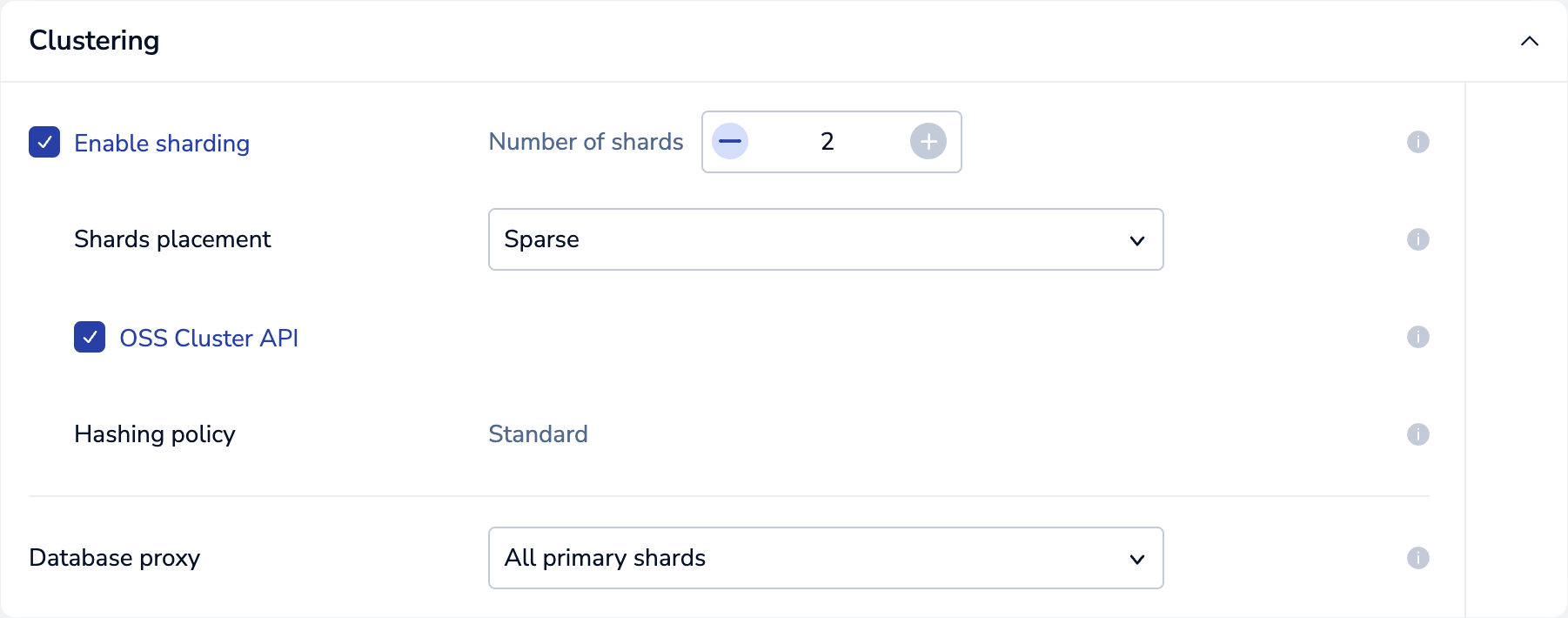The height and width of the screenshot is (618, 1568).
Task: Collapse the Clustering section chevron
Action: click(x=1529, y=41)
